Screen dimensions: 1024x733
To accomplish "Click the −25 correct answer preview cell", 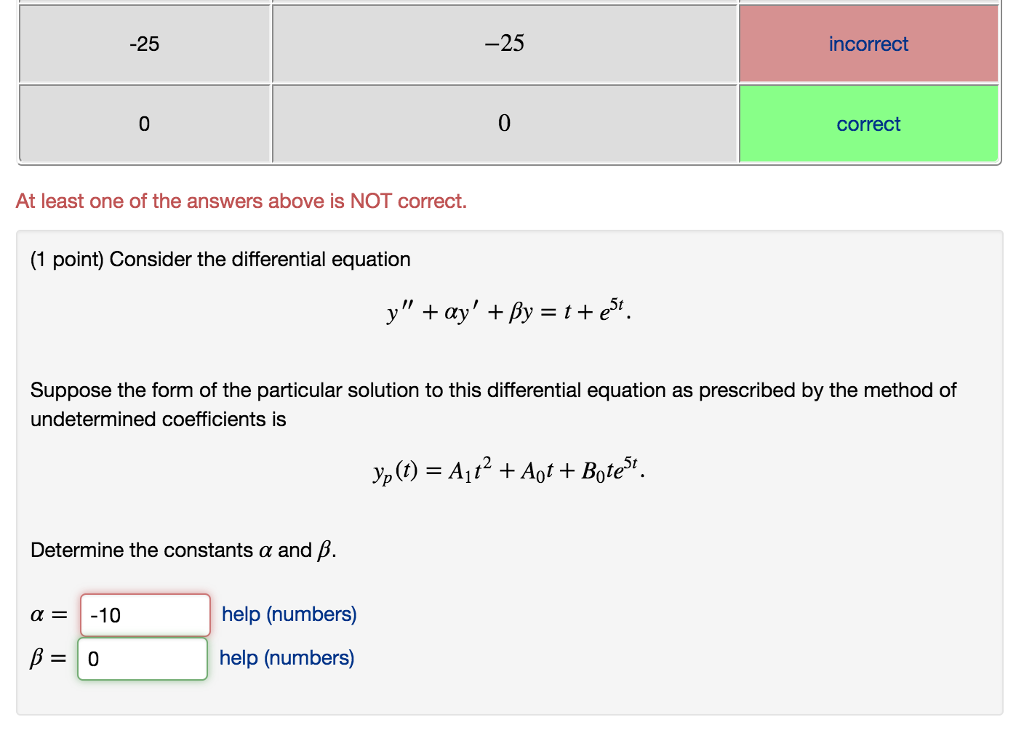I will click(x=504, y=43).
